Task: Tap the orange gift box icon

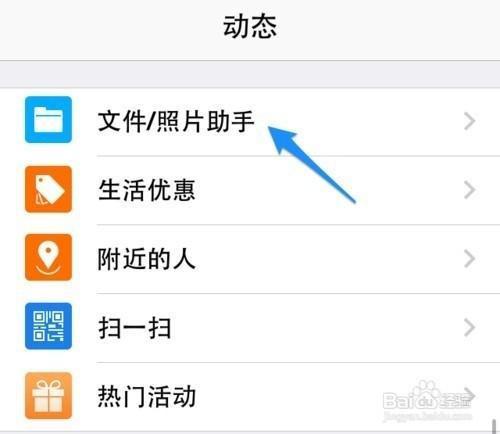Action: [x=48, y=396]
